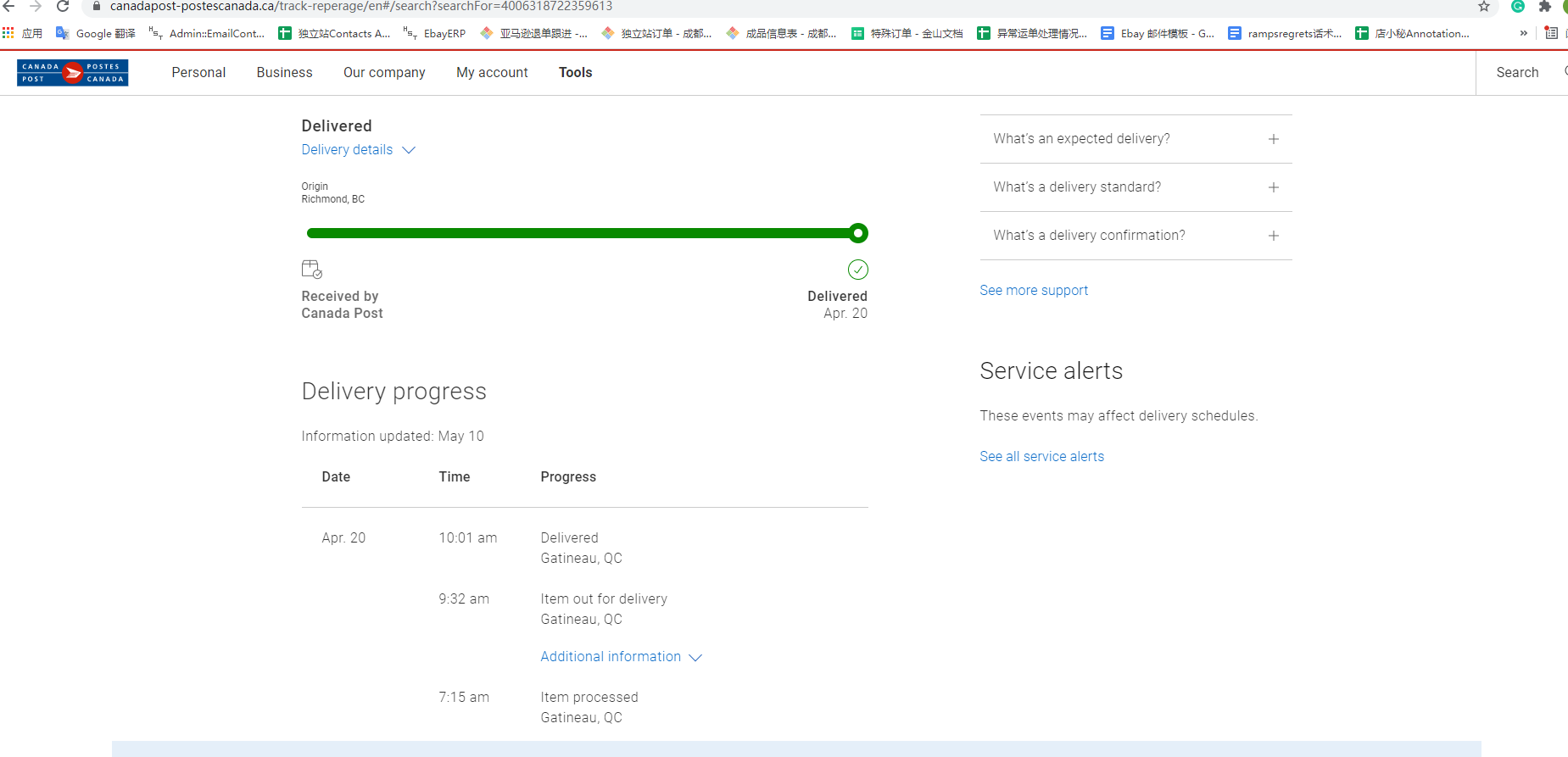Click the Canada Post logo

click(x=73, y=73)
